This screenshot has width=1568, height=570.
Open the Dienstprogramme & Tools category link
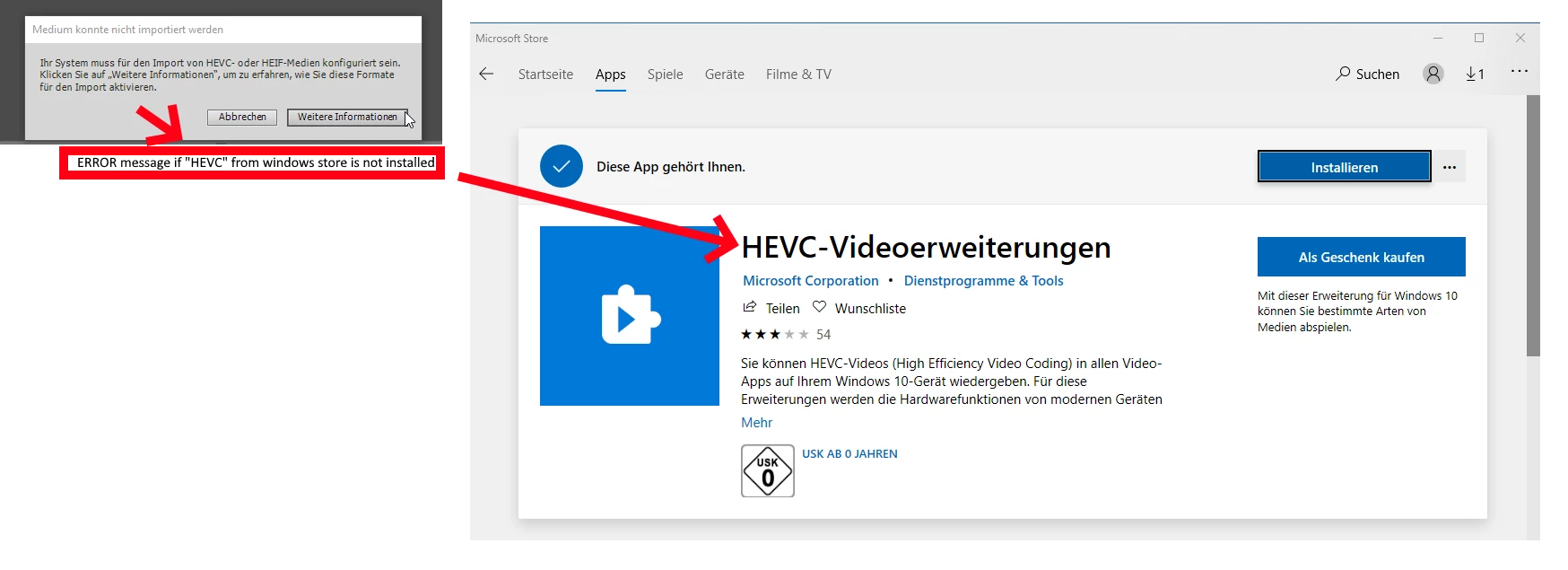tap(984, 281)
